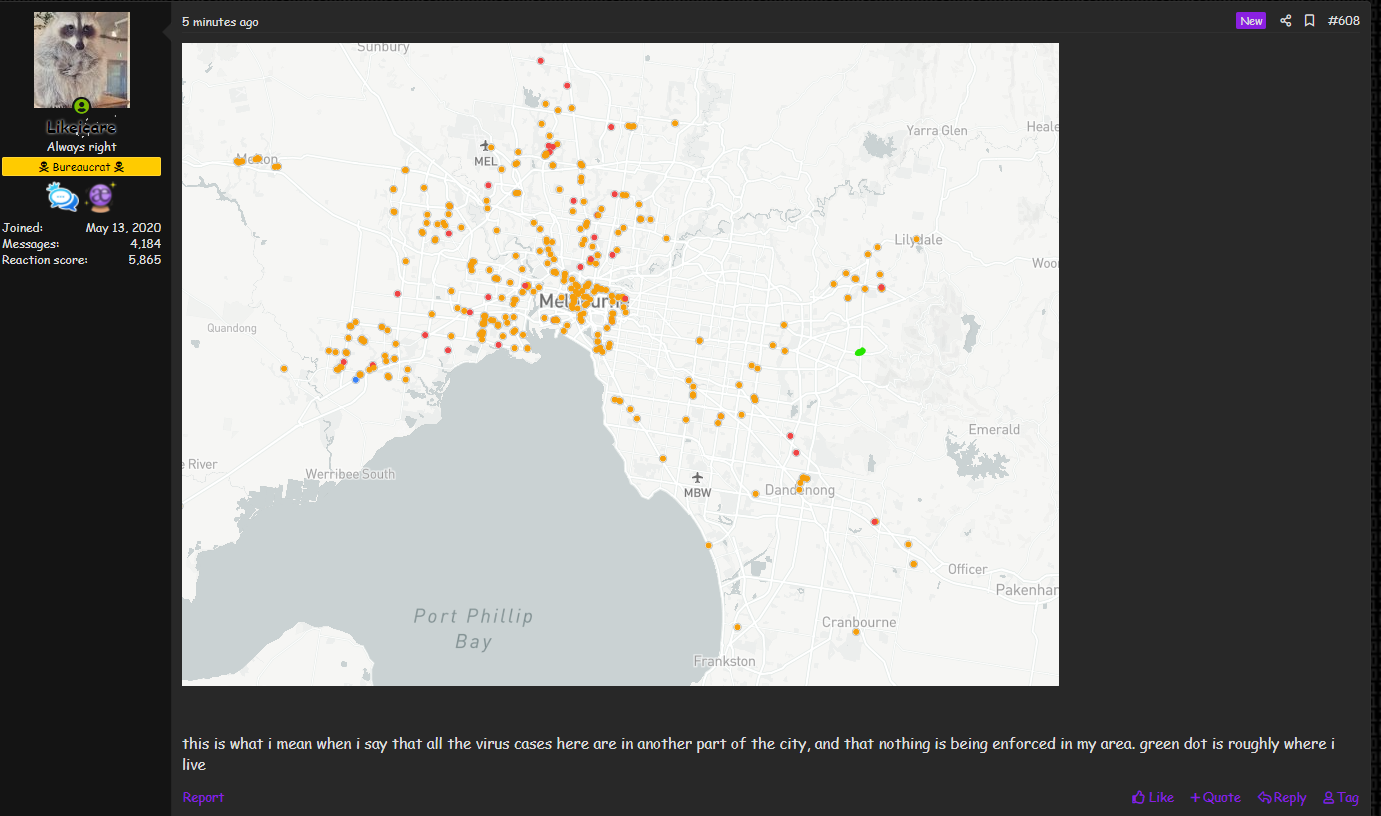Click the share icon on post #608
This screenshot has width=1381, height=816.
click(1286, 21)
